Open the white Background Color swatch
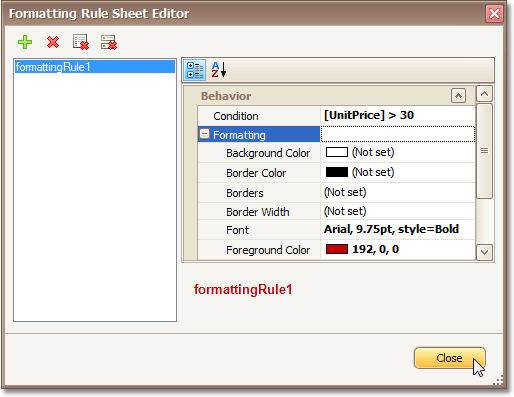The width and height of the screenshot is (514, 397). pyautogui.click(x=337, y=152)
